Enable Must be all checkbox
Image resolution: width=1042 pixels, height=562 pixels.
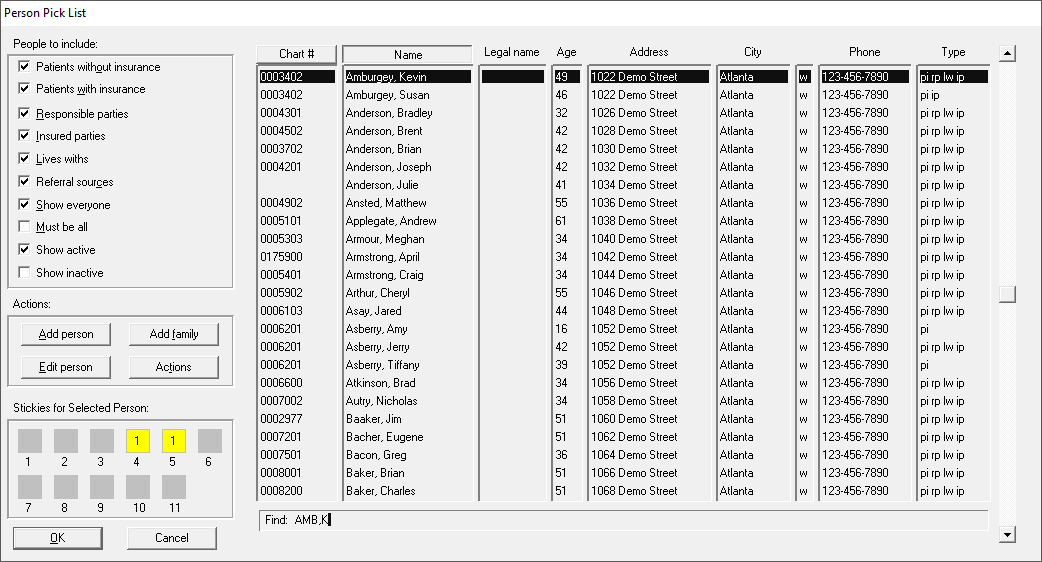(24, 227)
